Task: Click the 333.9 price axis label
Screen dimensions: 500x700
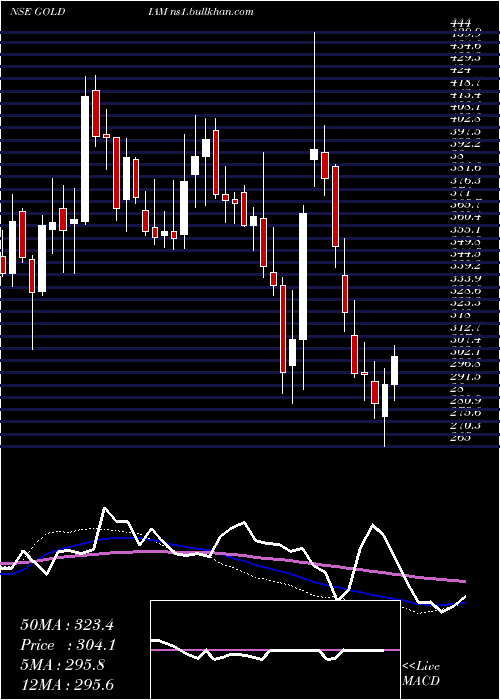Action: (x=465, y=279)
